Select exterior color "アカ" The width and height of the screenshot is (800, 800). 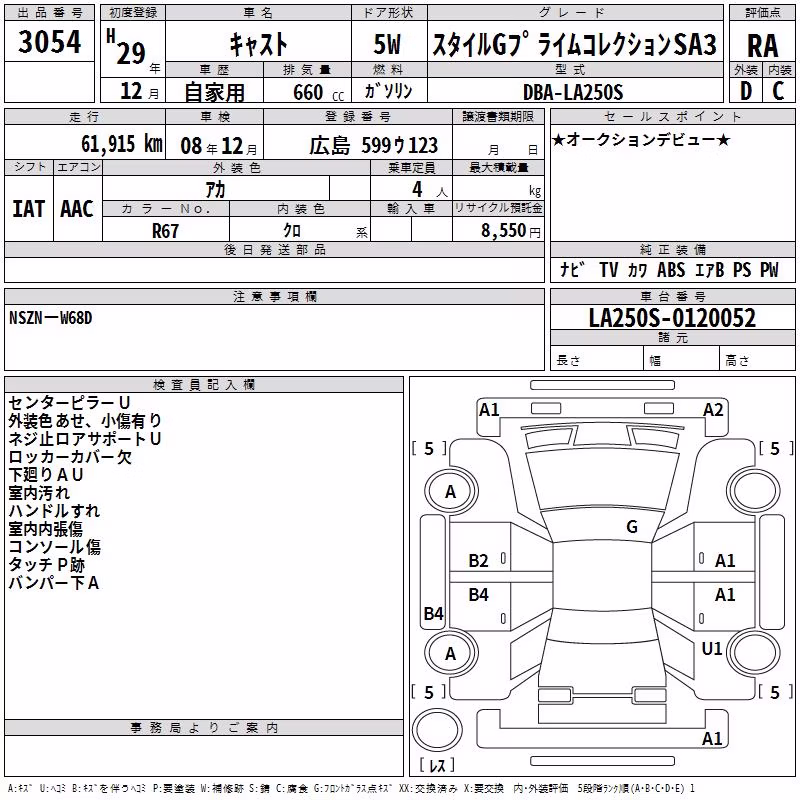(x=215, y=190)
